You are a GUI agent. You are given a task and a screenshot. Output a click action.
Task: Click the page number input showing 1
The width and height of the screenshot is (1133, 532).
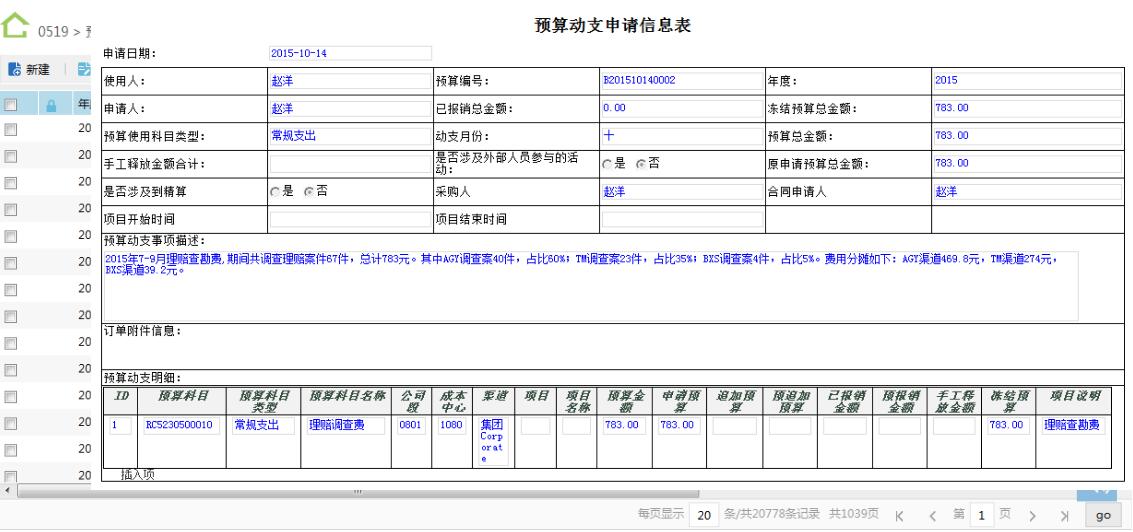pos(981,515)
